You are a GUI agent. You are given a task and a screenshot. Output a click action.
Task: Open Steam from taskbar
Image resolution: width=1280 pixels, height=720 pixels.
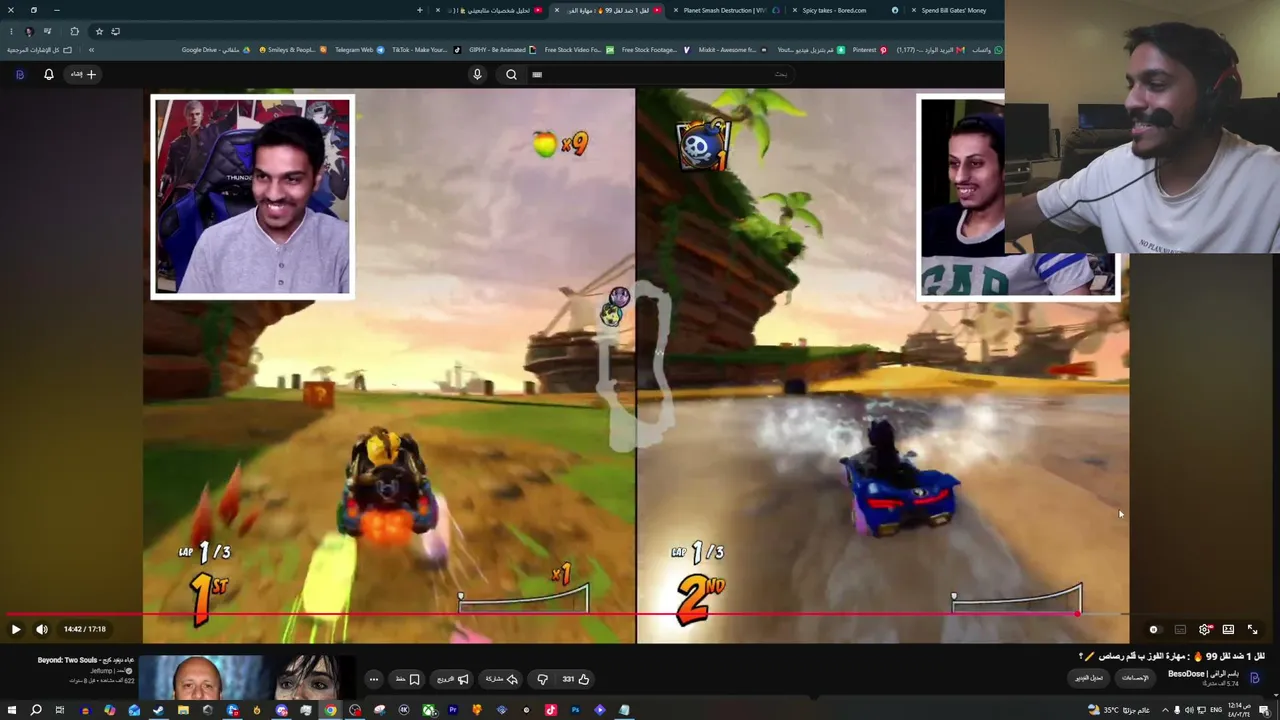click(158, 710)
